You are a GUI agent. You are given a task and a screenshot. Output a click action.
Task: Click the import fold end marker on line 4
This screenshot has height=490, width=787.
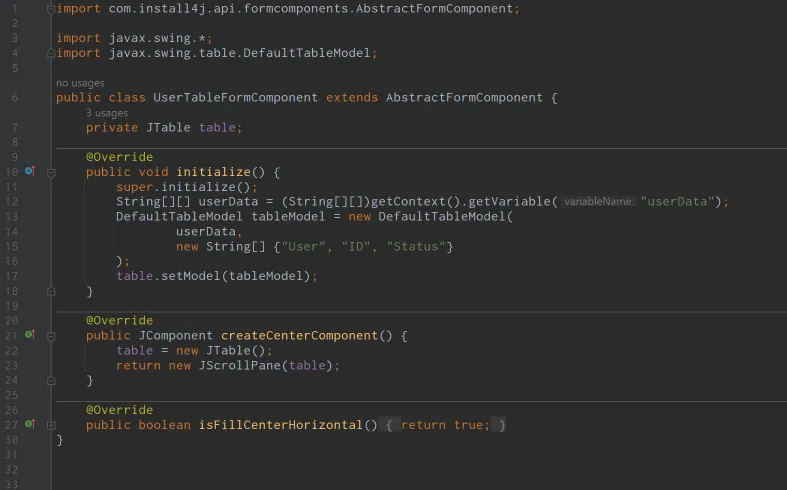[51, 53]
